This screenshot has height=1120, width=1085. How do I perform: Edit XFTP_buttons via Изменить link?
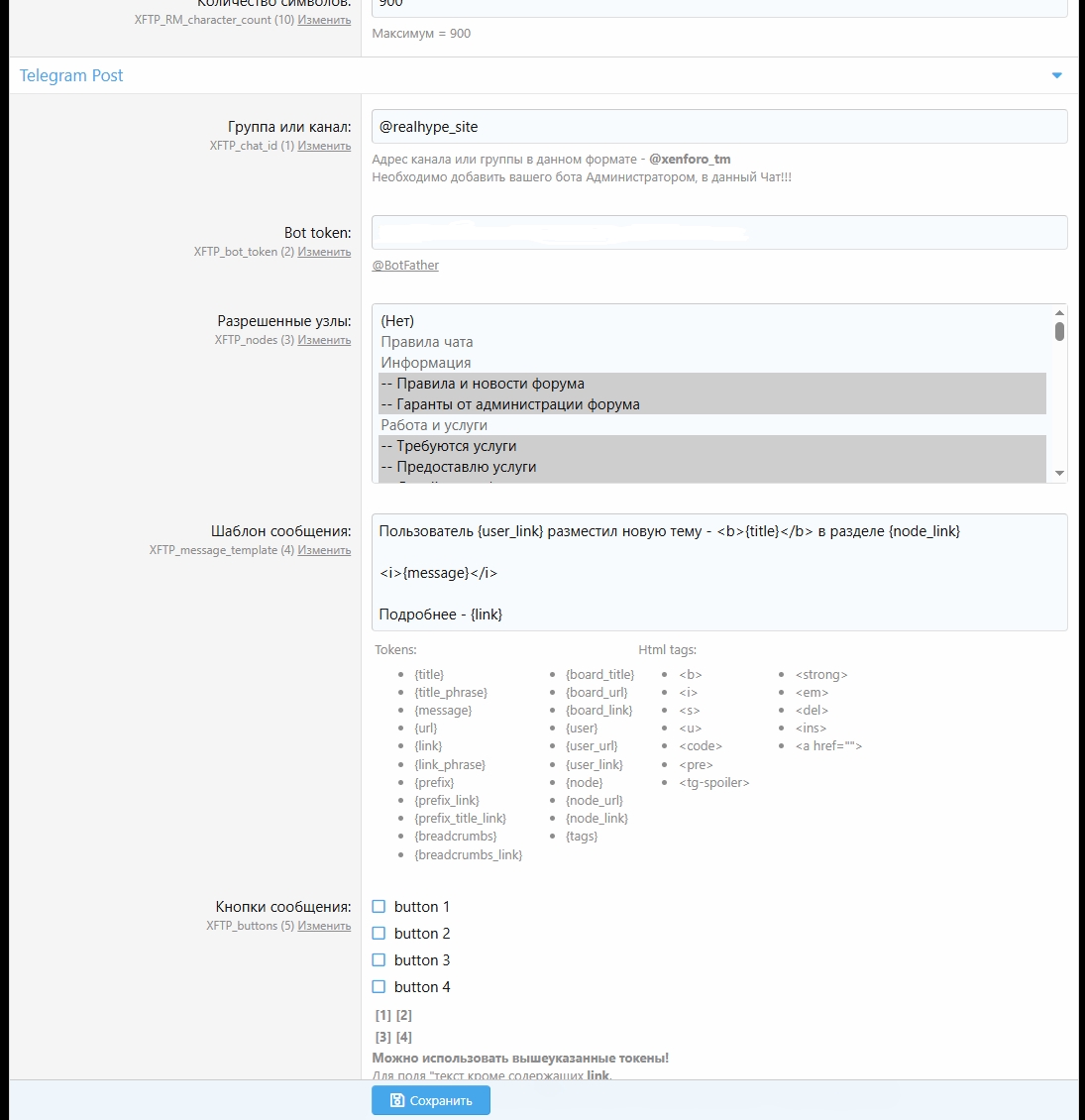coord(324,926)
